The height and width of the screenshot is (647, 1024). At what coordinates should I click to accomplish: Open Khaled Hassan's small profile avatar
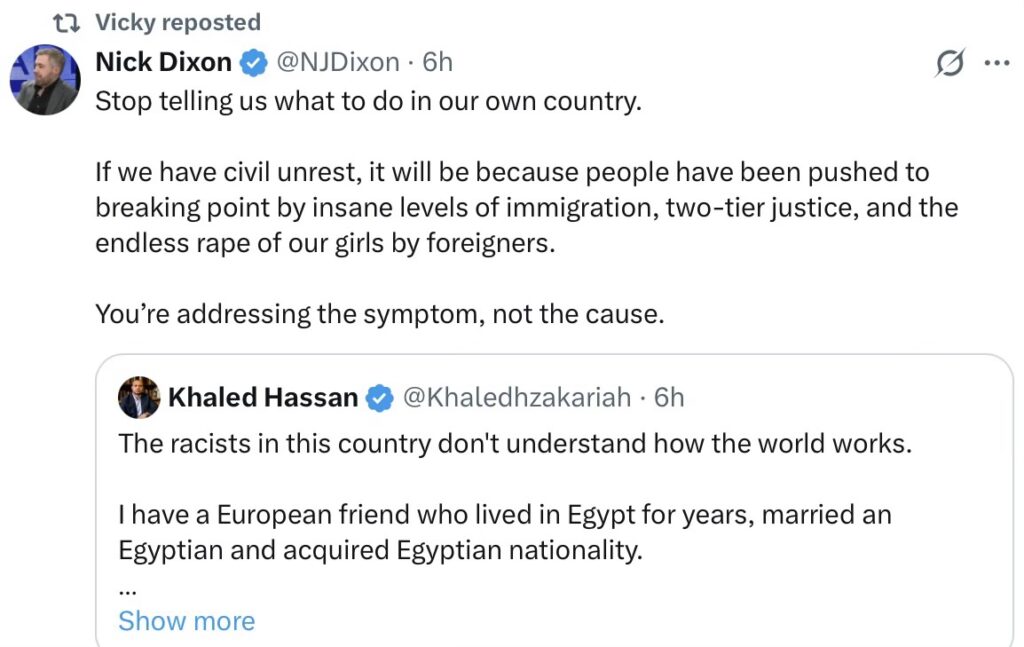[x=139, y=398]
